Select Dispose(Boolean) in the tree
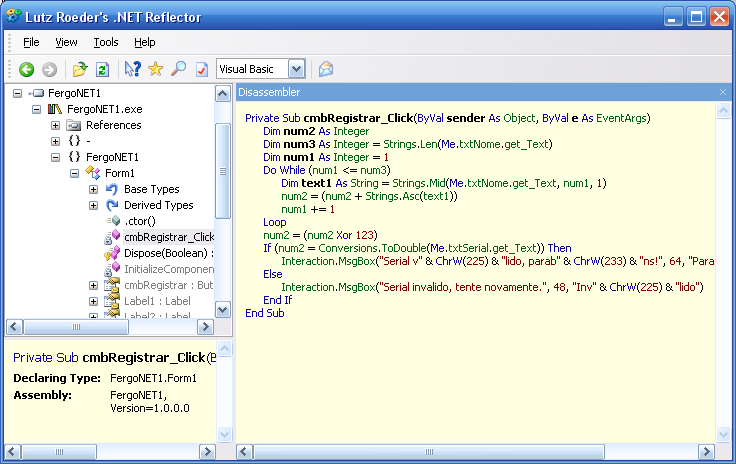Image resolution: width=736 pixels, height=464 pixels. (169, 253)
